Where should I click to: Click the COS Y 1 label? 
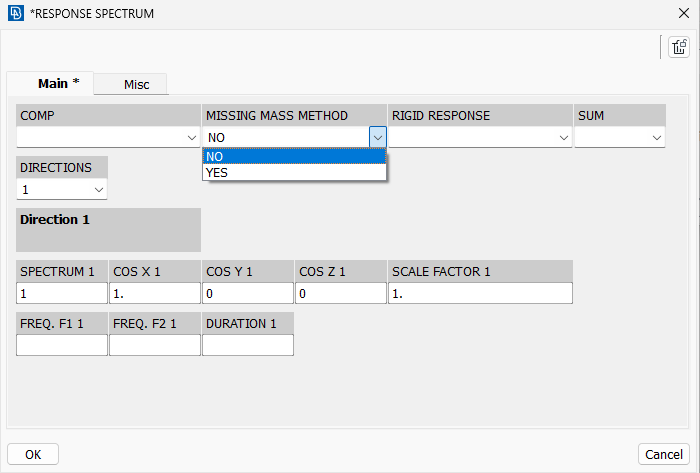[x=229, y=271]
